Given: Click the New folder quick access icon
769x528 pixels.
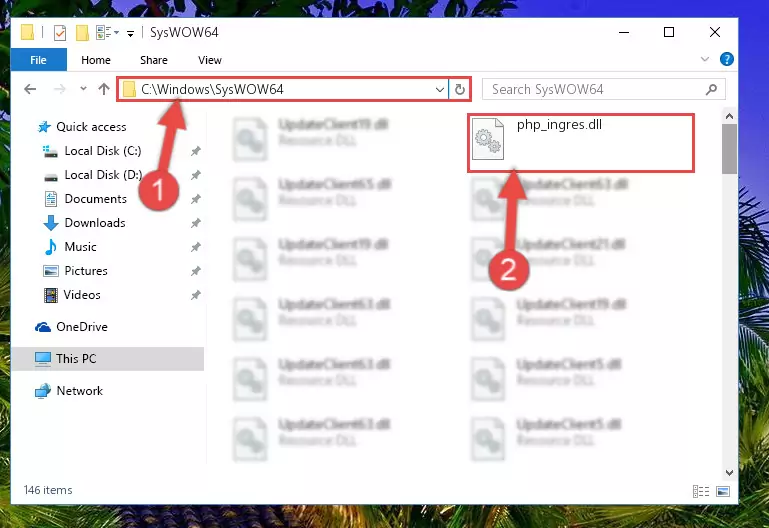Looking at the screenshot, I should (82, 33).
